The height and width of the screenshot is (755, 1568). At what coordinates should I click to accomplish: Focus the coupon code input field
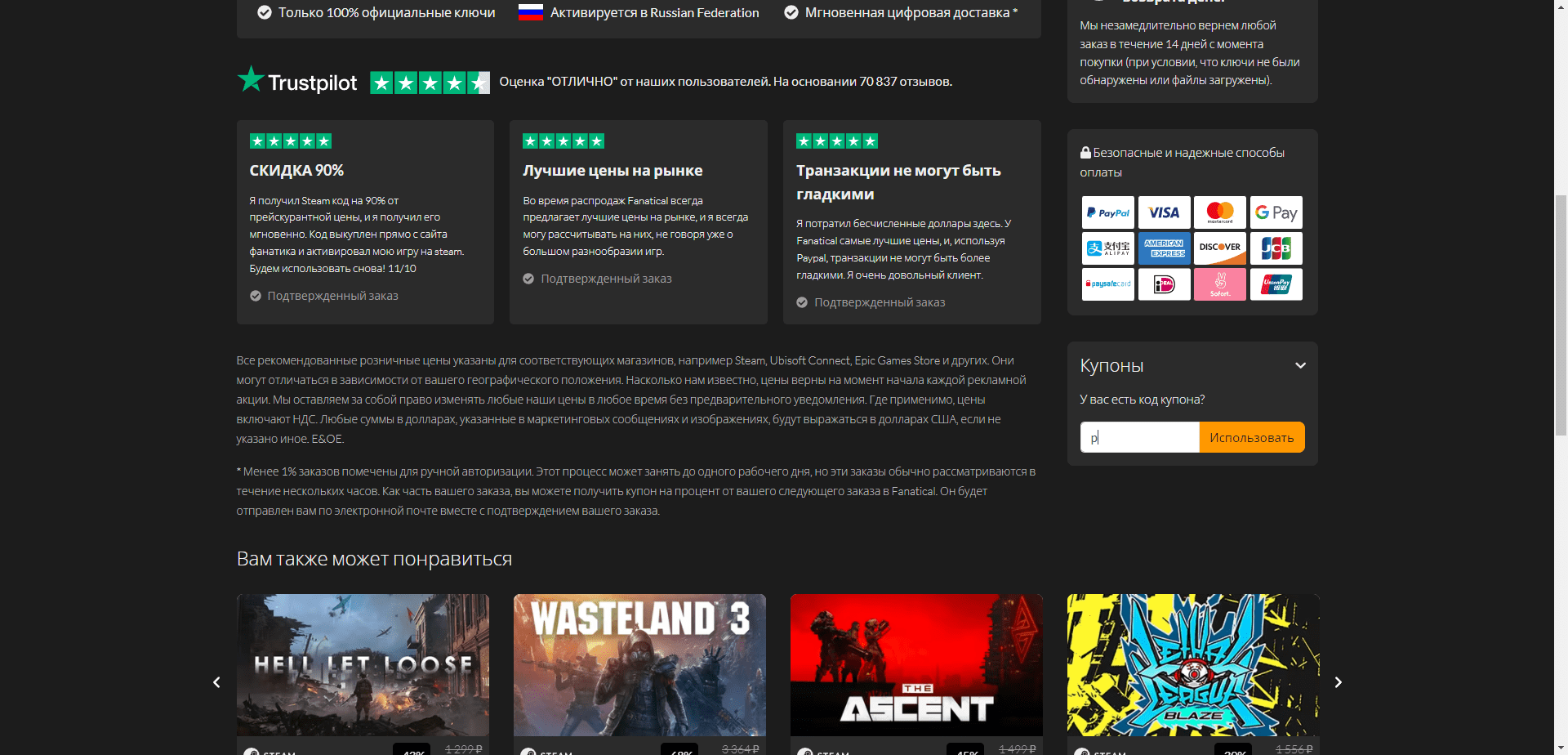[x=1140, y=437]
